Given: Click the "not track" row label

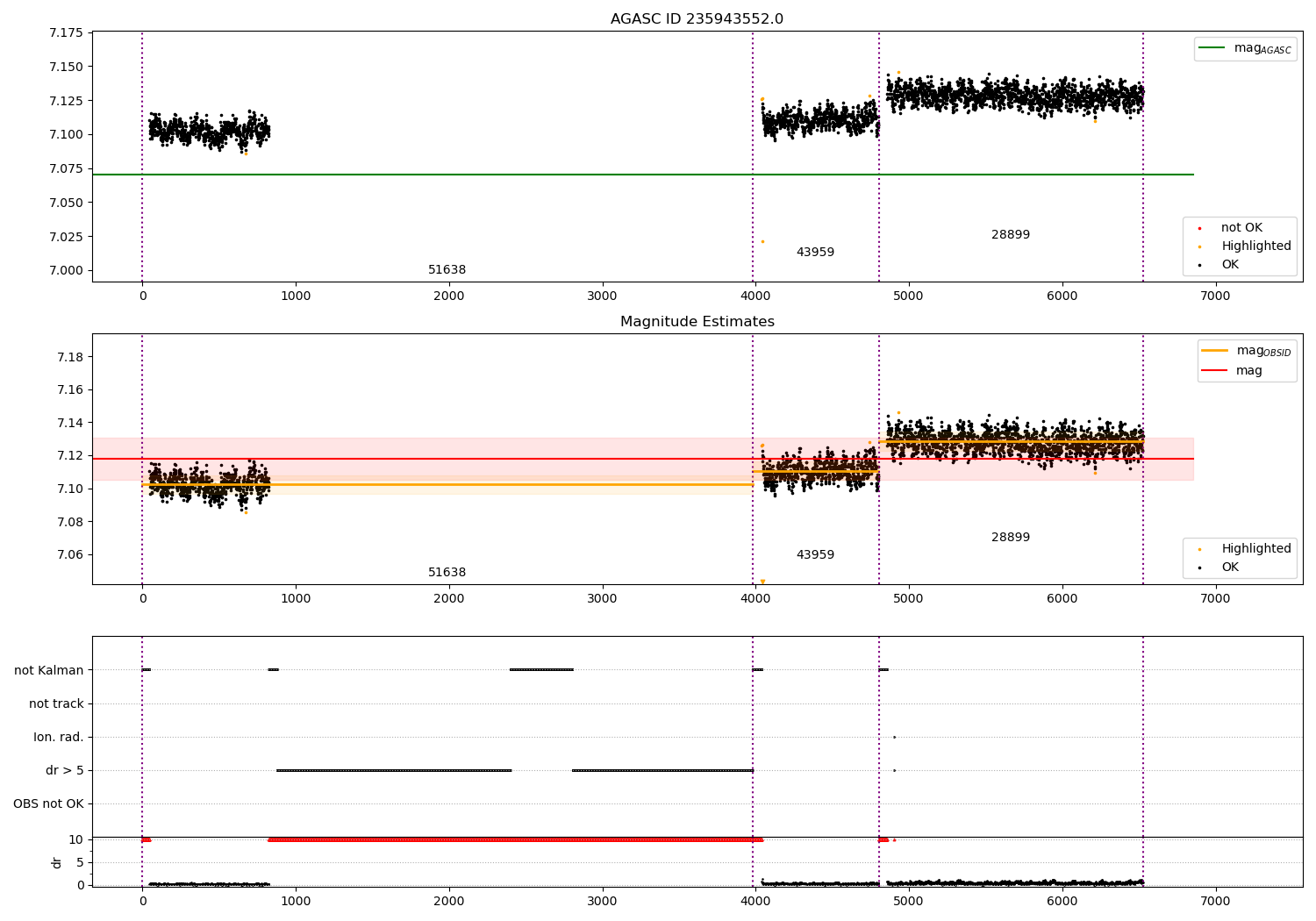Looking at the screenshot, I should (56, 703).
